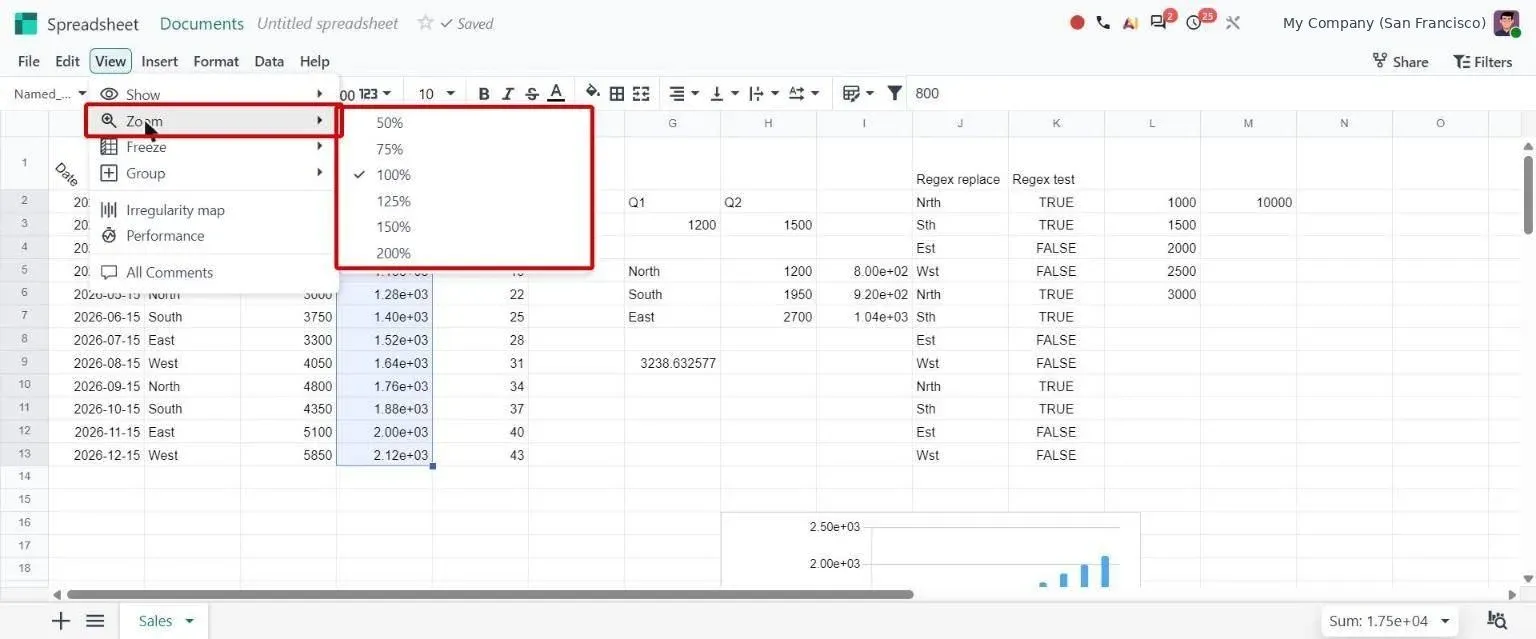Click the Spreadsheet app logo icon
1536x639 pixels.
26,23
